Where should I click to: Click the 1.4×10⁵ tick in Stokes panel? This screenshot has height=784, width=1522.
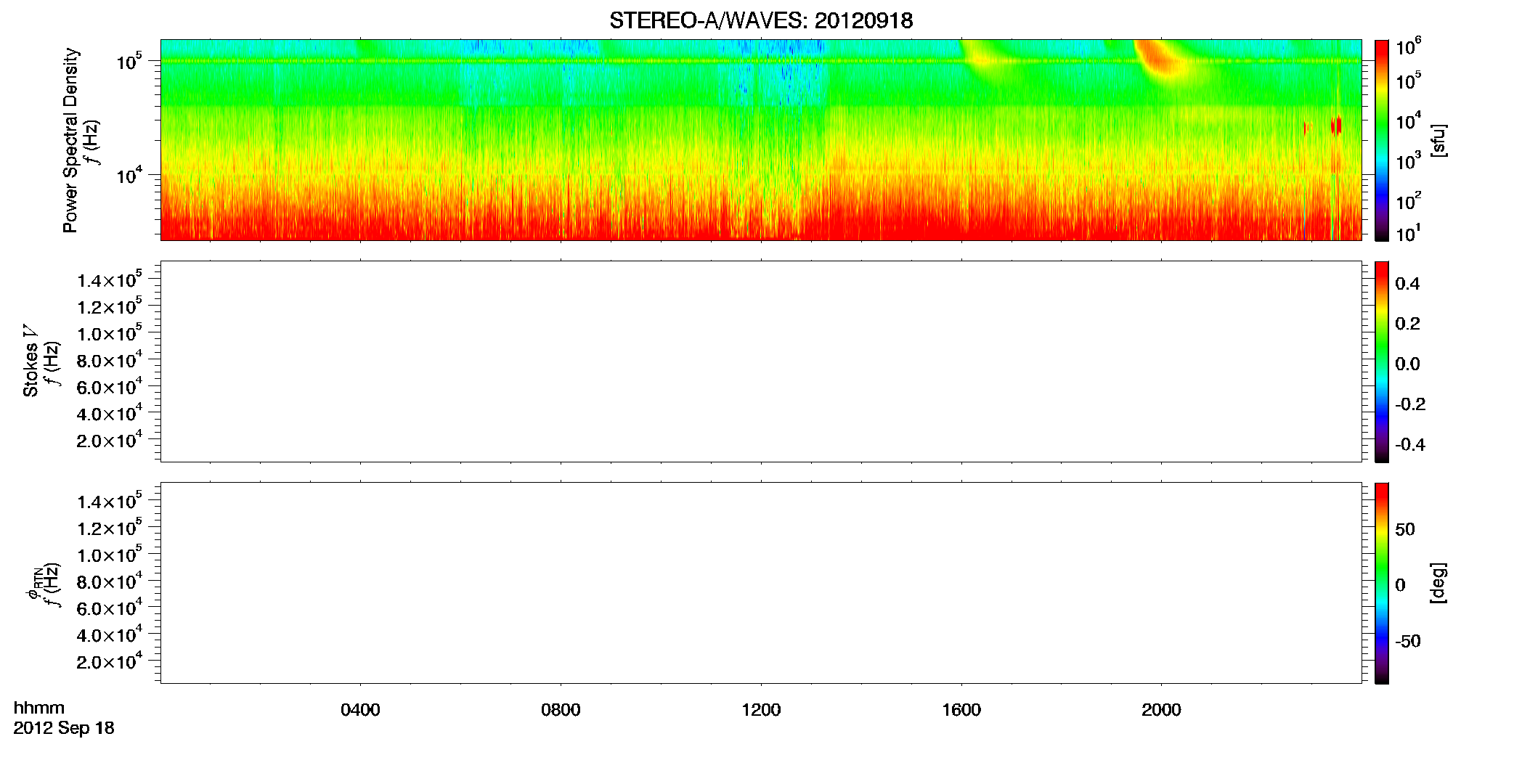coord(110,279)
